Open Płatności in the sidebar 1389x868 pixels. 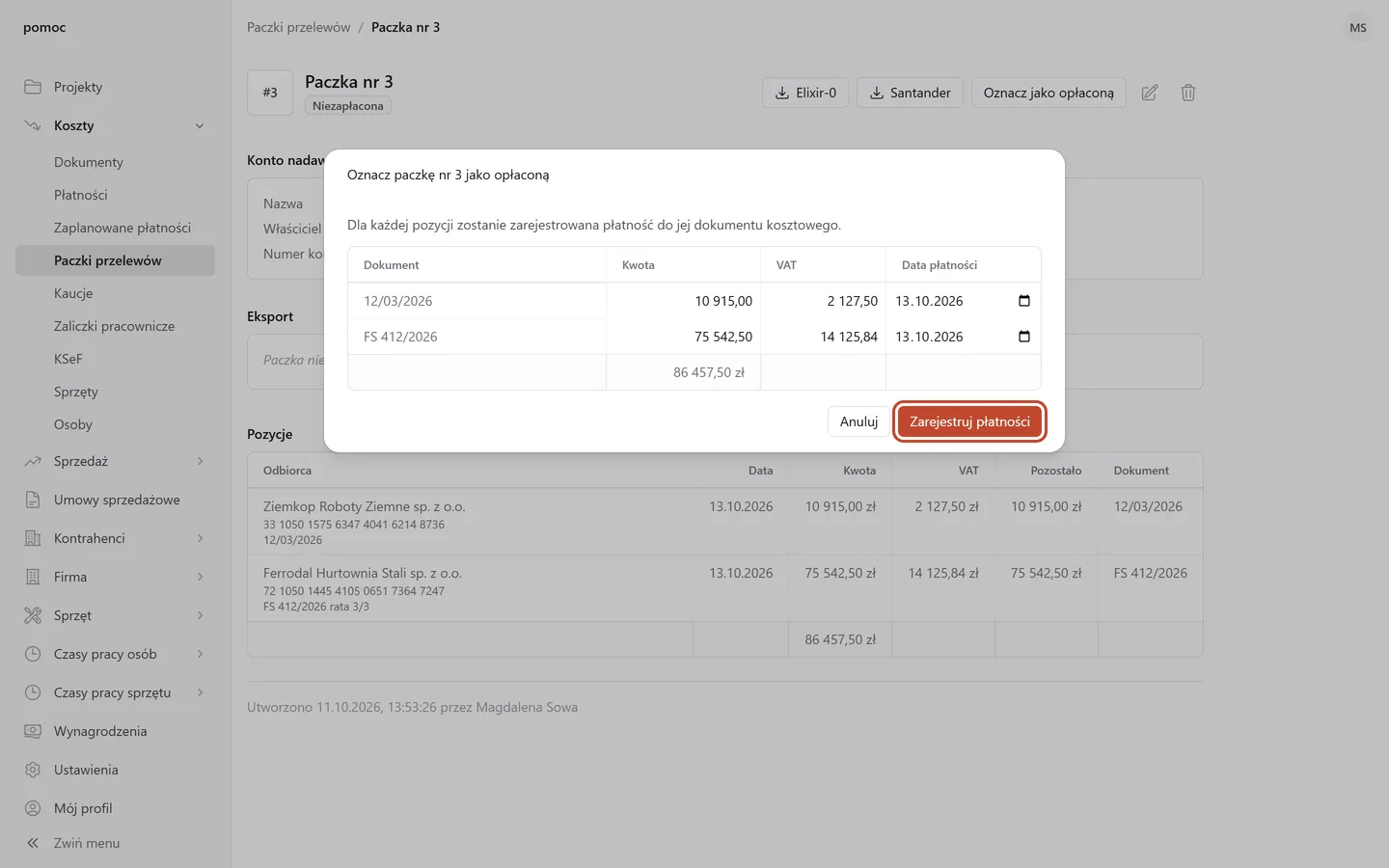point(115,195)
